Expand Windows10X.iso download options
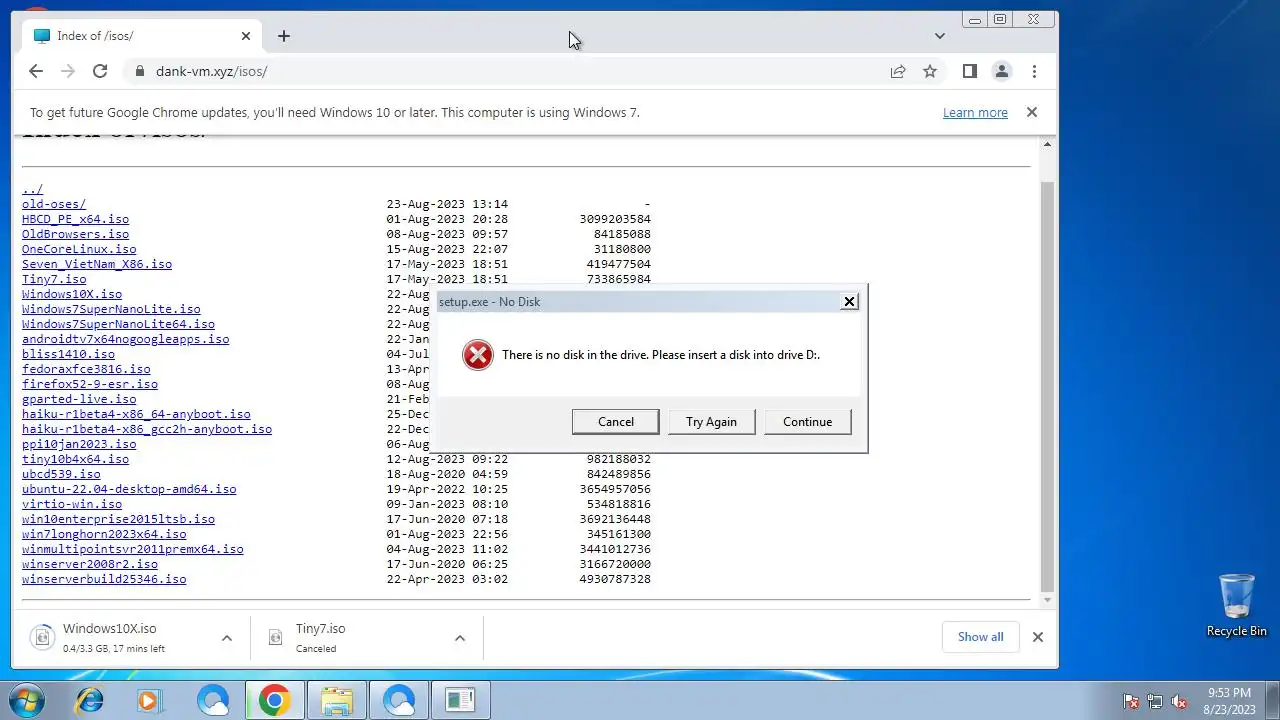 [x=227, y=638]
